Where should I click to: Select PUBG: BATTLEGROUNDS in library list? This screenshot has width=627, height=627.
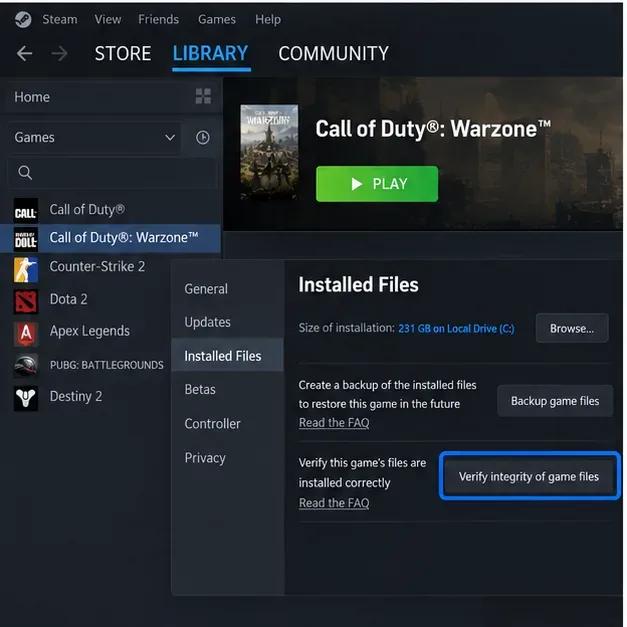click(x=107, y=365)
